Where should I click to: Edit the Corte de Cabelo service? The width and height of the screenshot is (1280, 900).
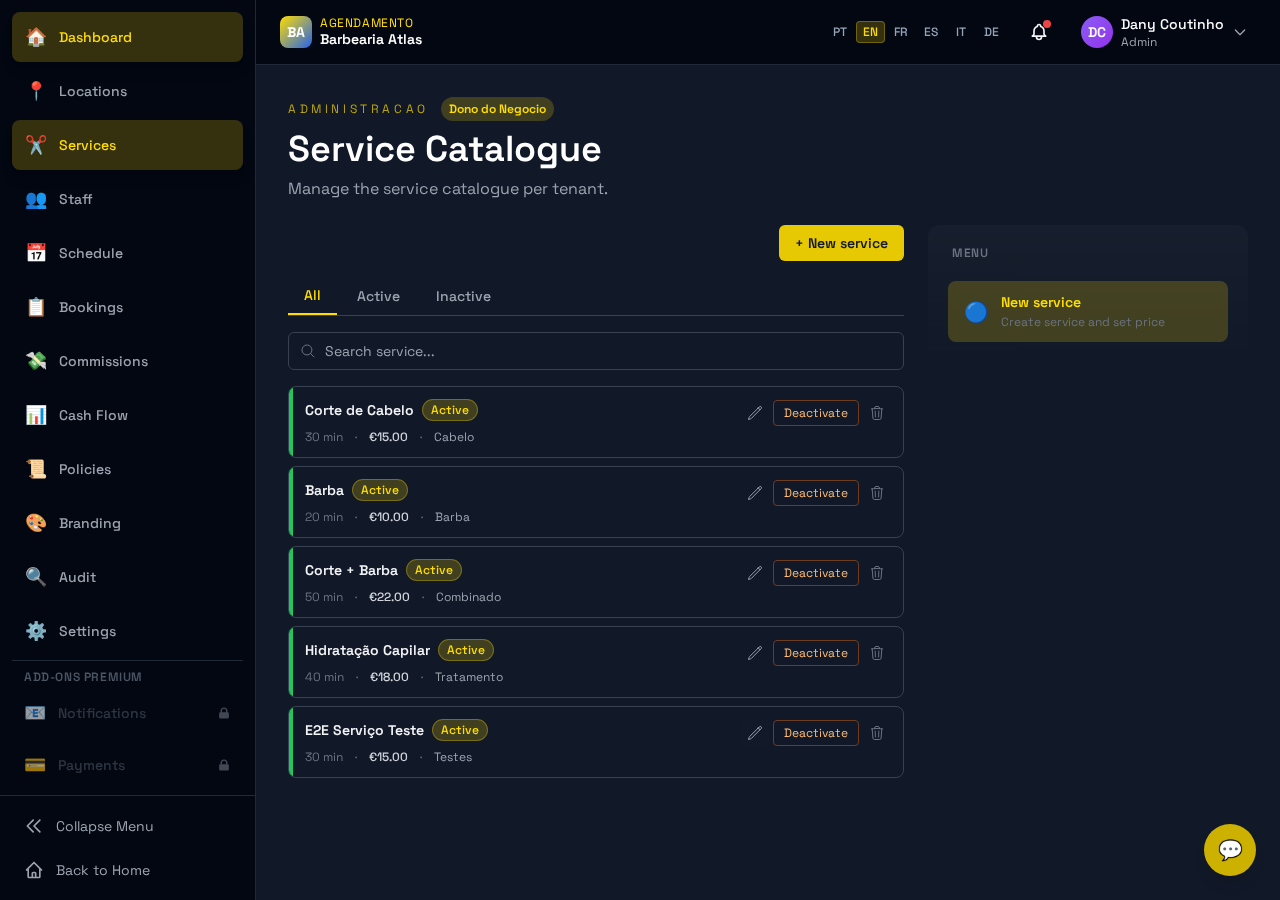coord(755,413)
